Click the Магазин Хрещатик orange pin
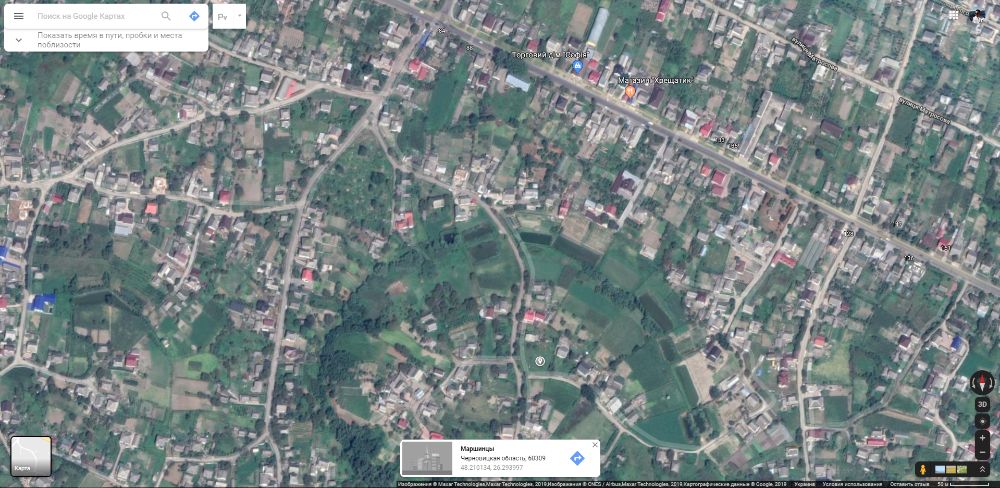1000x488 pixels. pyautogui.click(x=629, y=92)
